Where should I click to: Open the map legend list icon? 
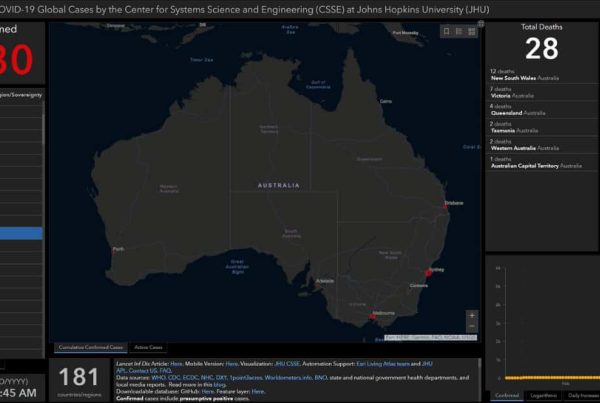[459, 31]
